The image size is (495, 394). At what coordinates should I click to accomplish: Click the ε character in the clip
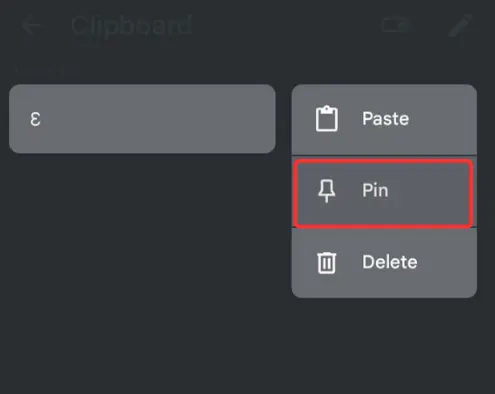click(35, 119)
